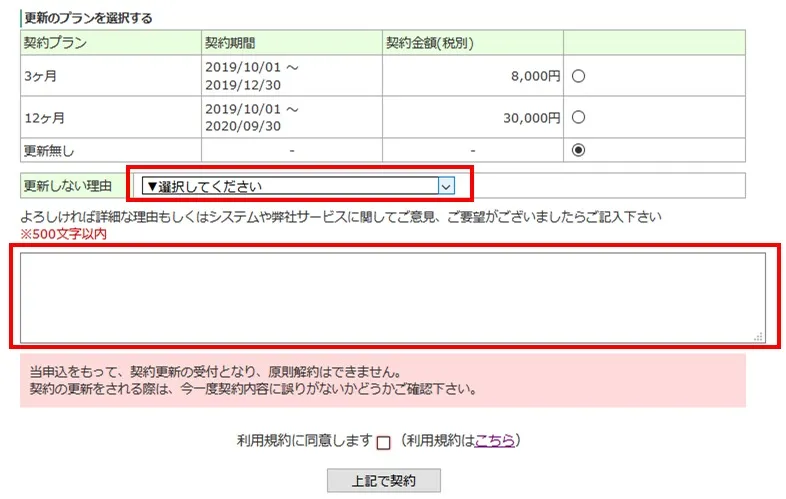786x499 pixels.
Task: Click the text area resize handle
Action: (759, 337)
